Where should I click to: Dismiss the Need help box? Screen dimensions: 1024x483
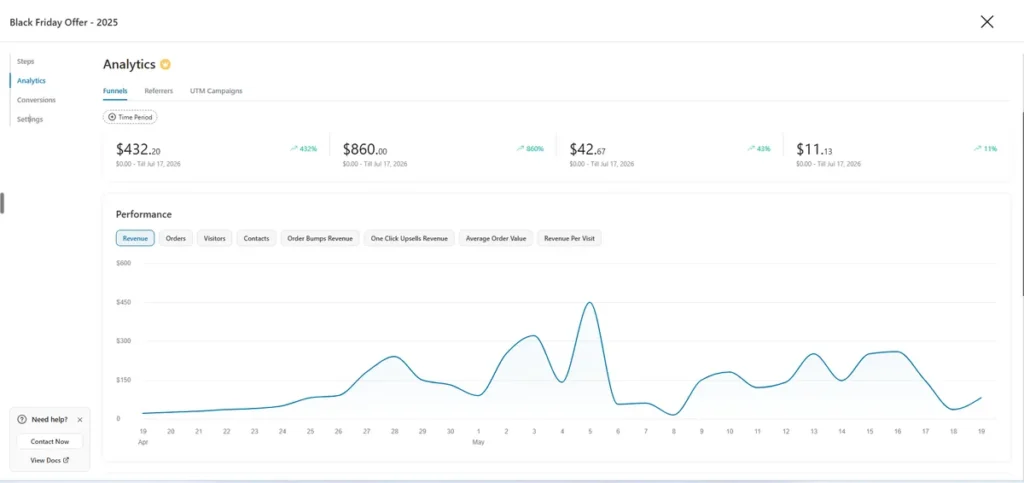[x=80, y=420]
